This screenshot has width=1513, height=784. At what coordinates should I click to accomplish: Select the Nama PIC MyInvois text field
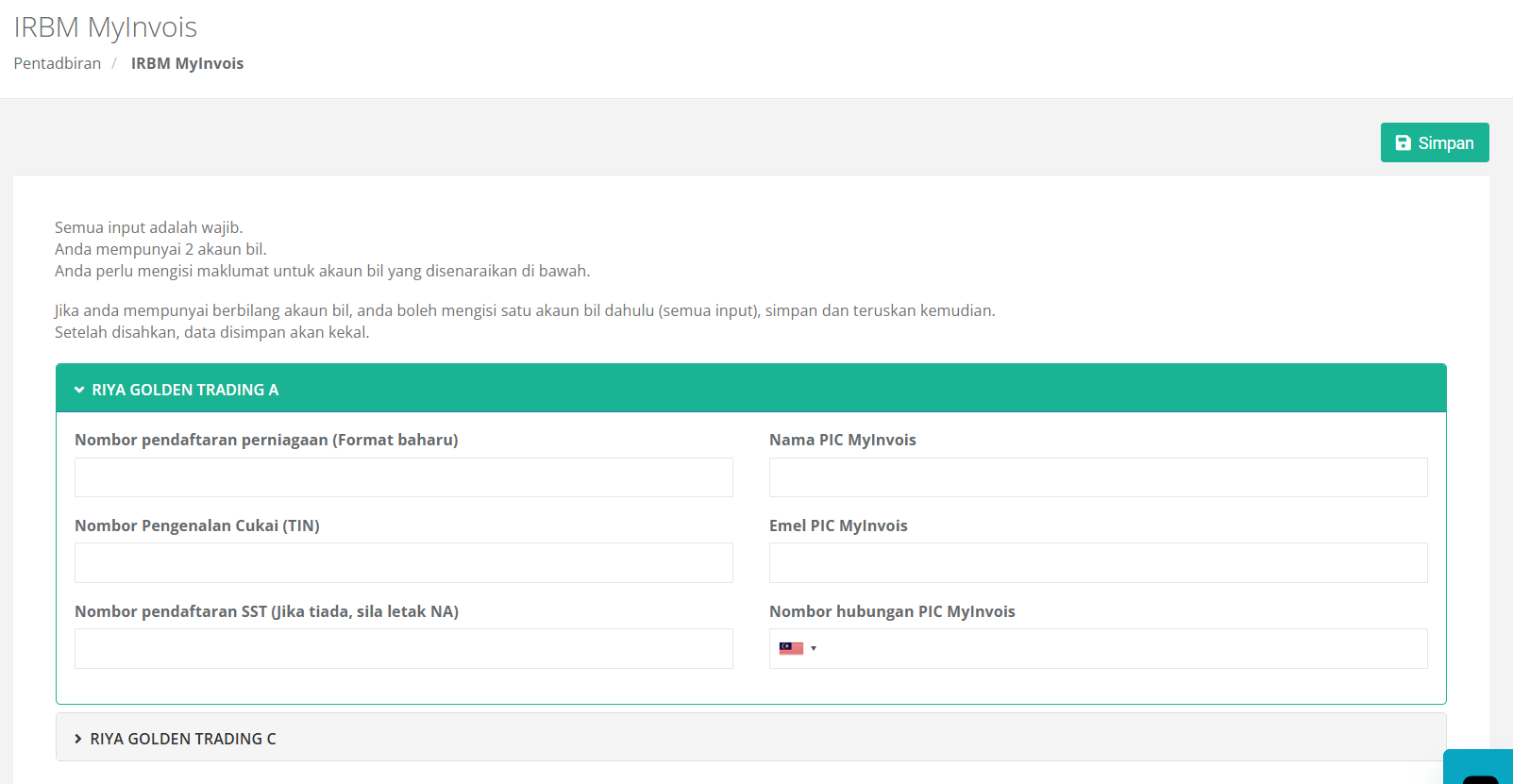(1098, 477)
